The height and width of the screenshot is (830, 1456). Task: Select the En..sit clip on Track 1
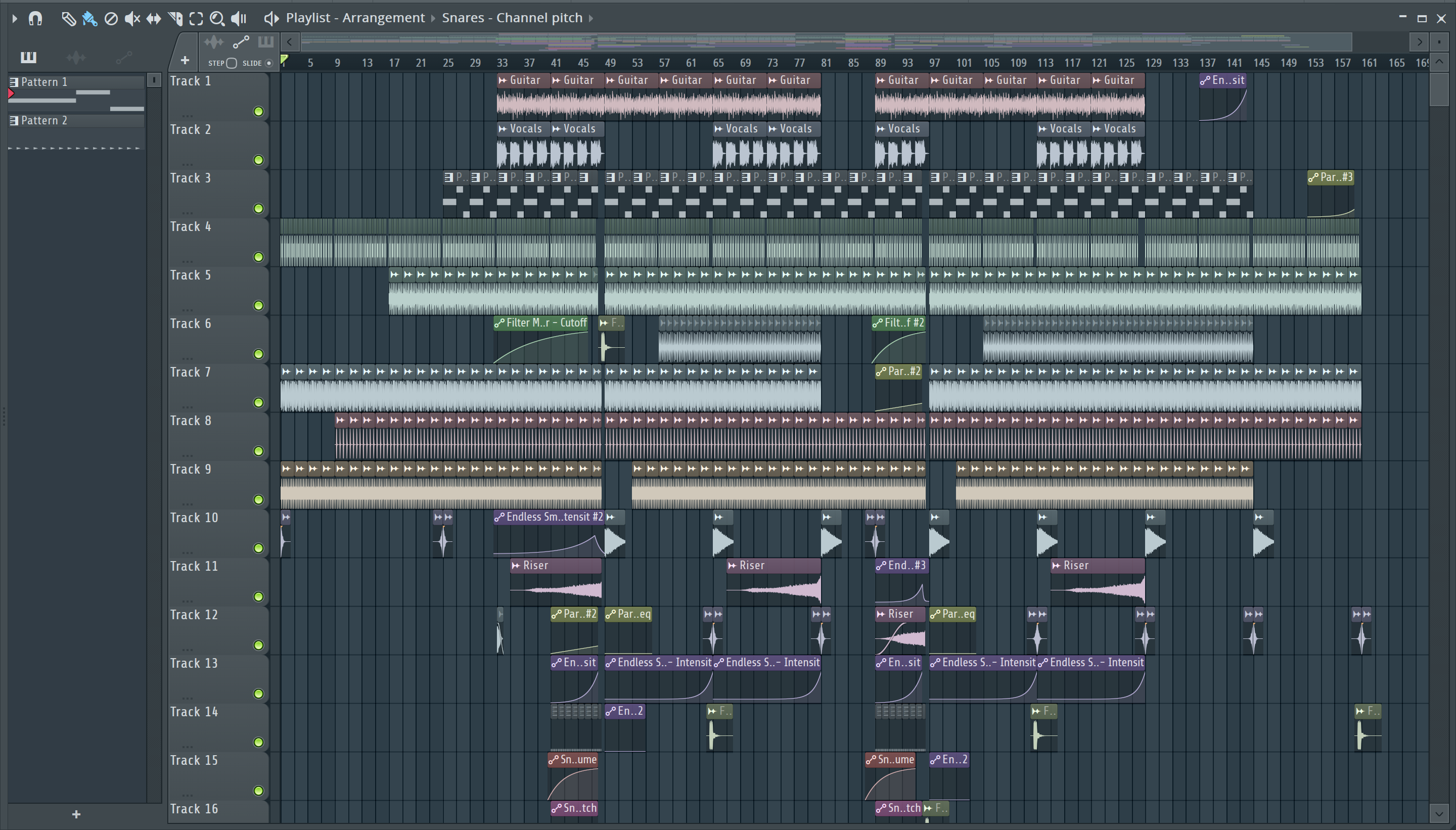(1223, 98)
